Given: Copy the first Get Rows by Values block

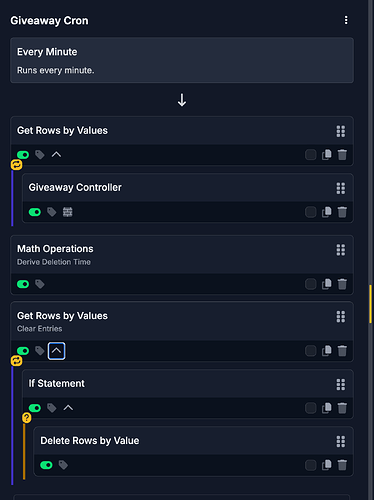Looking at the screenshot, I should click(327, 155).
